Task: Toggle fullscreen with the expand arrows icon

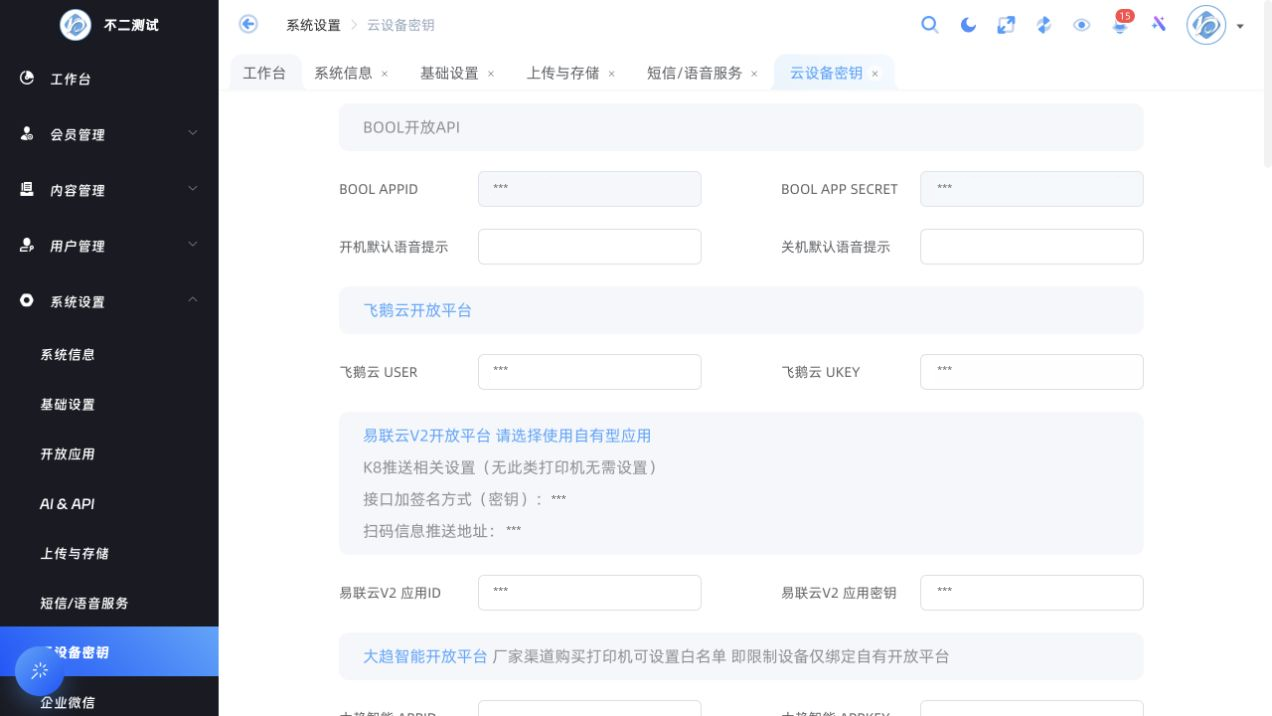Action: pos(1006,25)
